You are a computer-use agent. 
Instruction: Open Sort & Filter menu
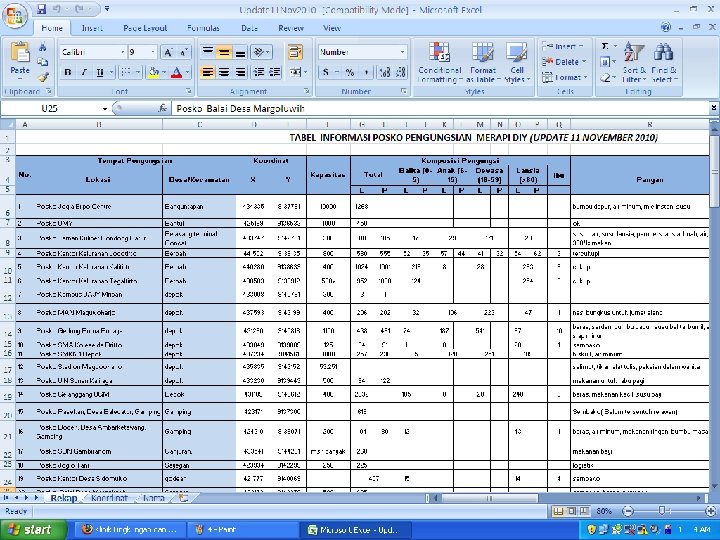[x=634, y=62]
